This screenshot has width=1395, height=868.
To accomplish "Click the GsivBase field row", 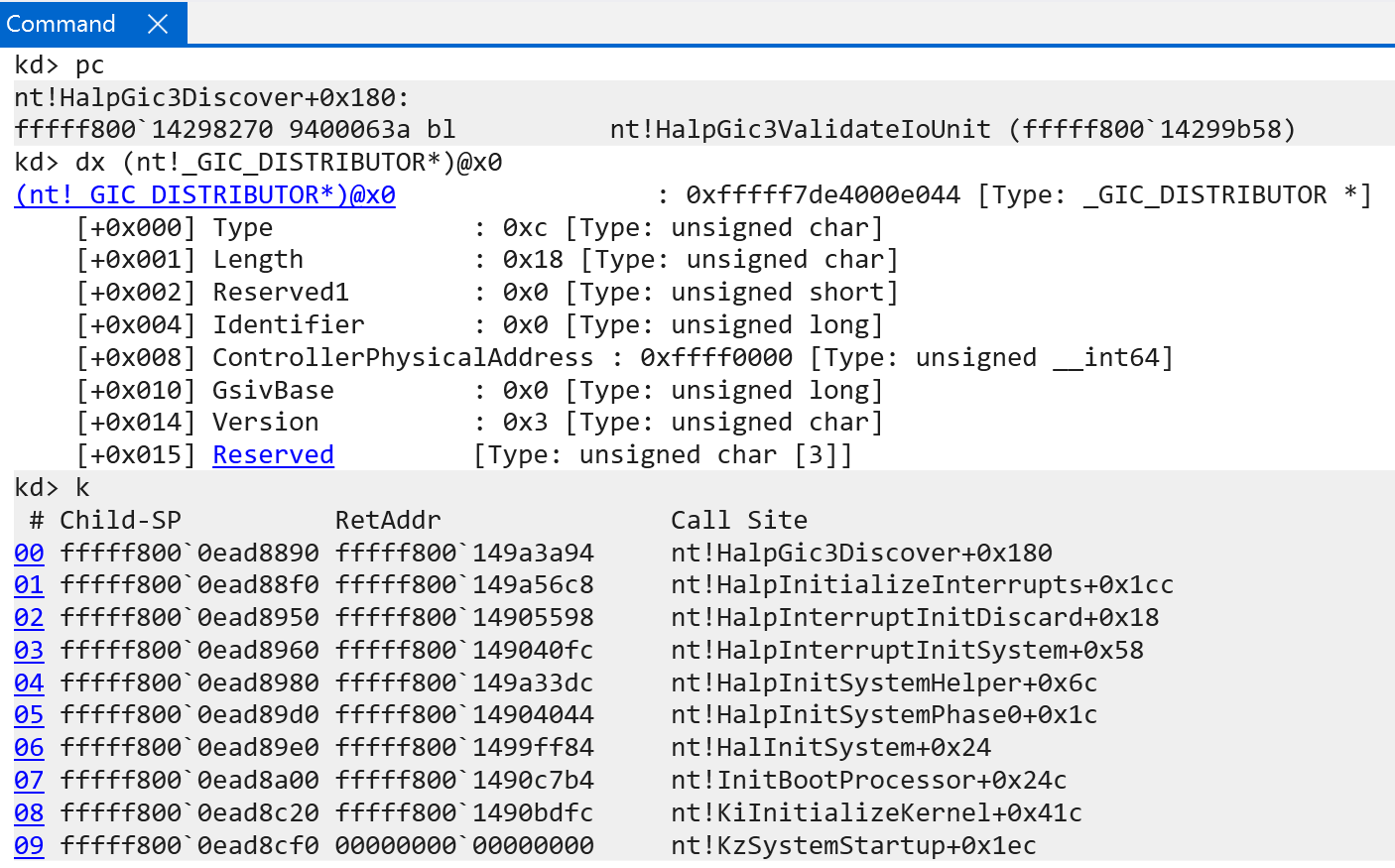I will click(273, 391).
